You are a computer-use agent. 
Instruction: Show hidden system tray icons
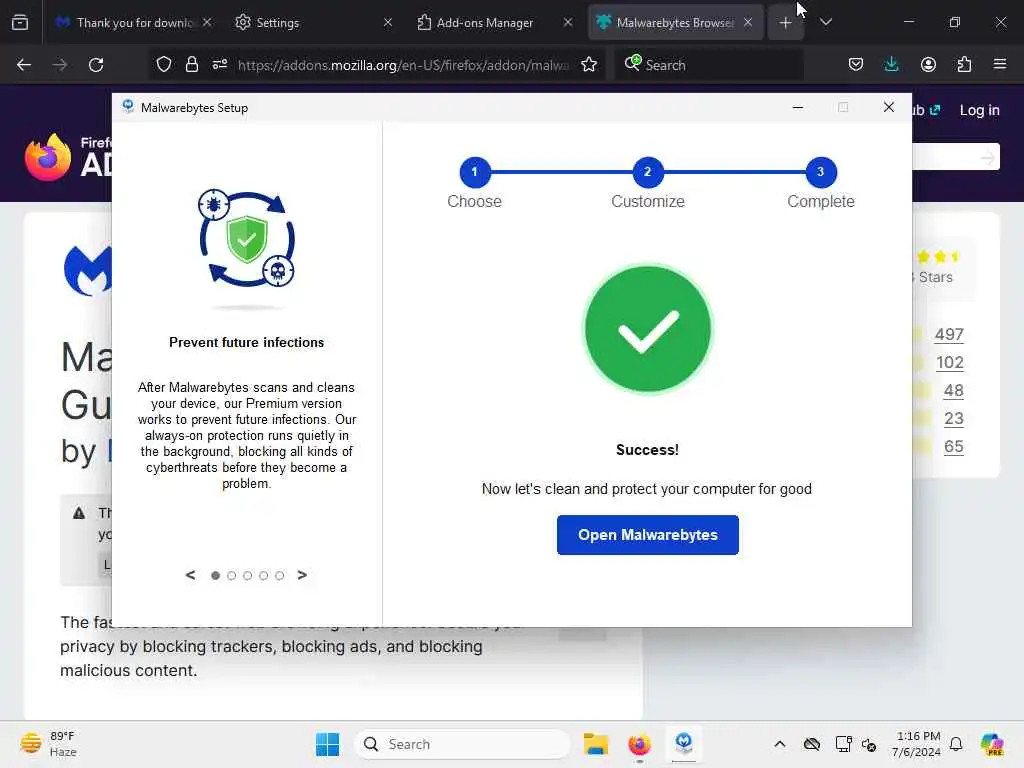coord(779,744)
